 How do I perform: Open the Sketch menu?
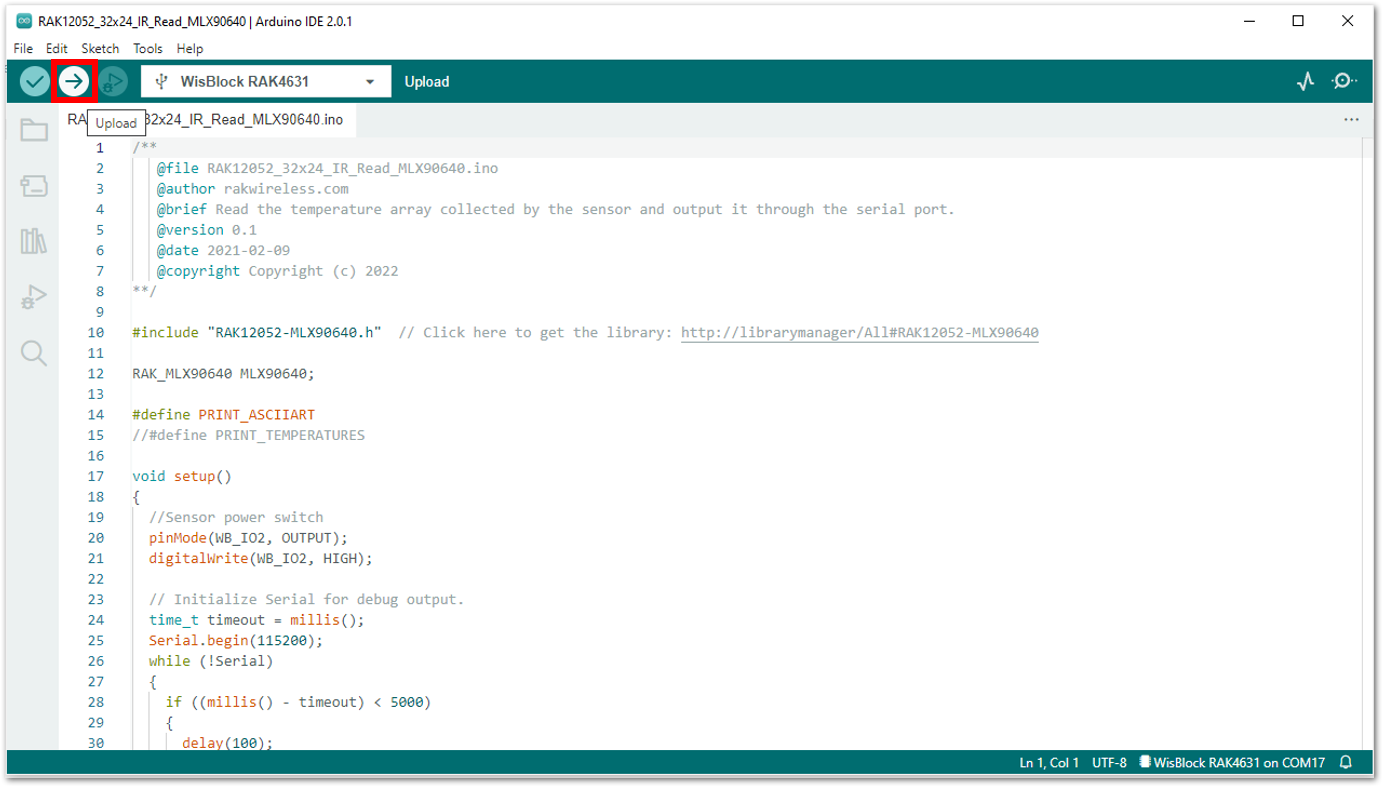(100, 48)
